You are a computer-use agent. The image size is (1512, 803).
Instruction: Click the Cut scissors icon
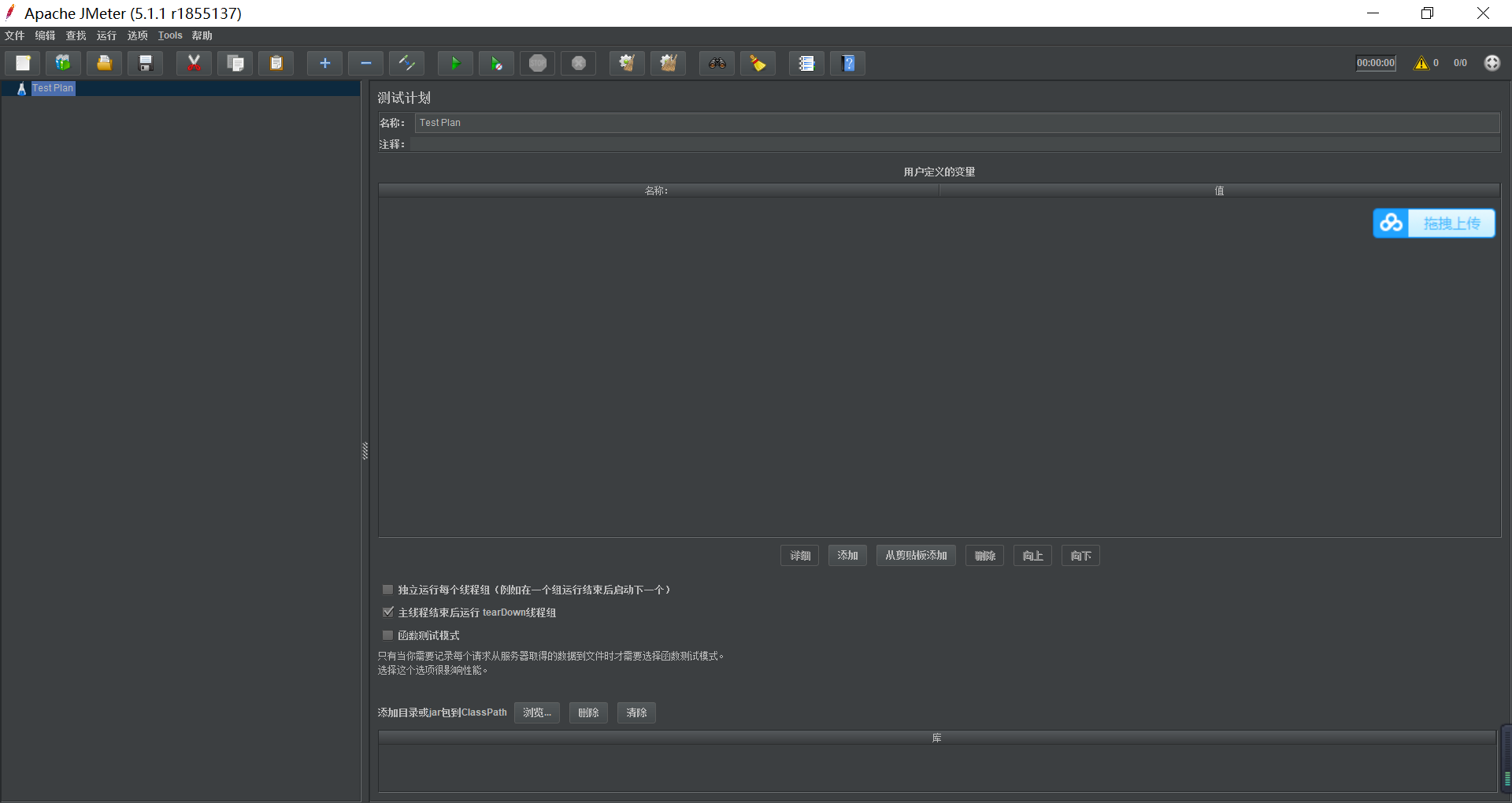click(x=194, y=63)
